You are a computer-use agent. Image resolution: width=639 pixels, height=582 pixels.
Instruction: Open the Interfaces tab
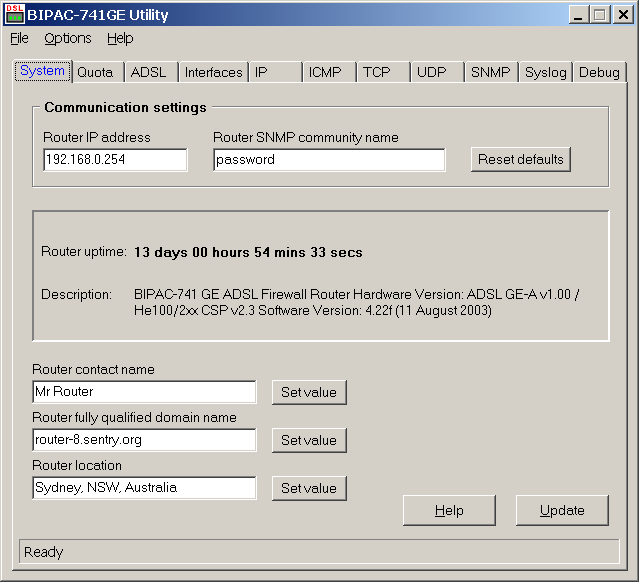(x=214, y=72)
